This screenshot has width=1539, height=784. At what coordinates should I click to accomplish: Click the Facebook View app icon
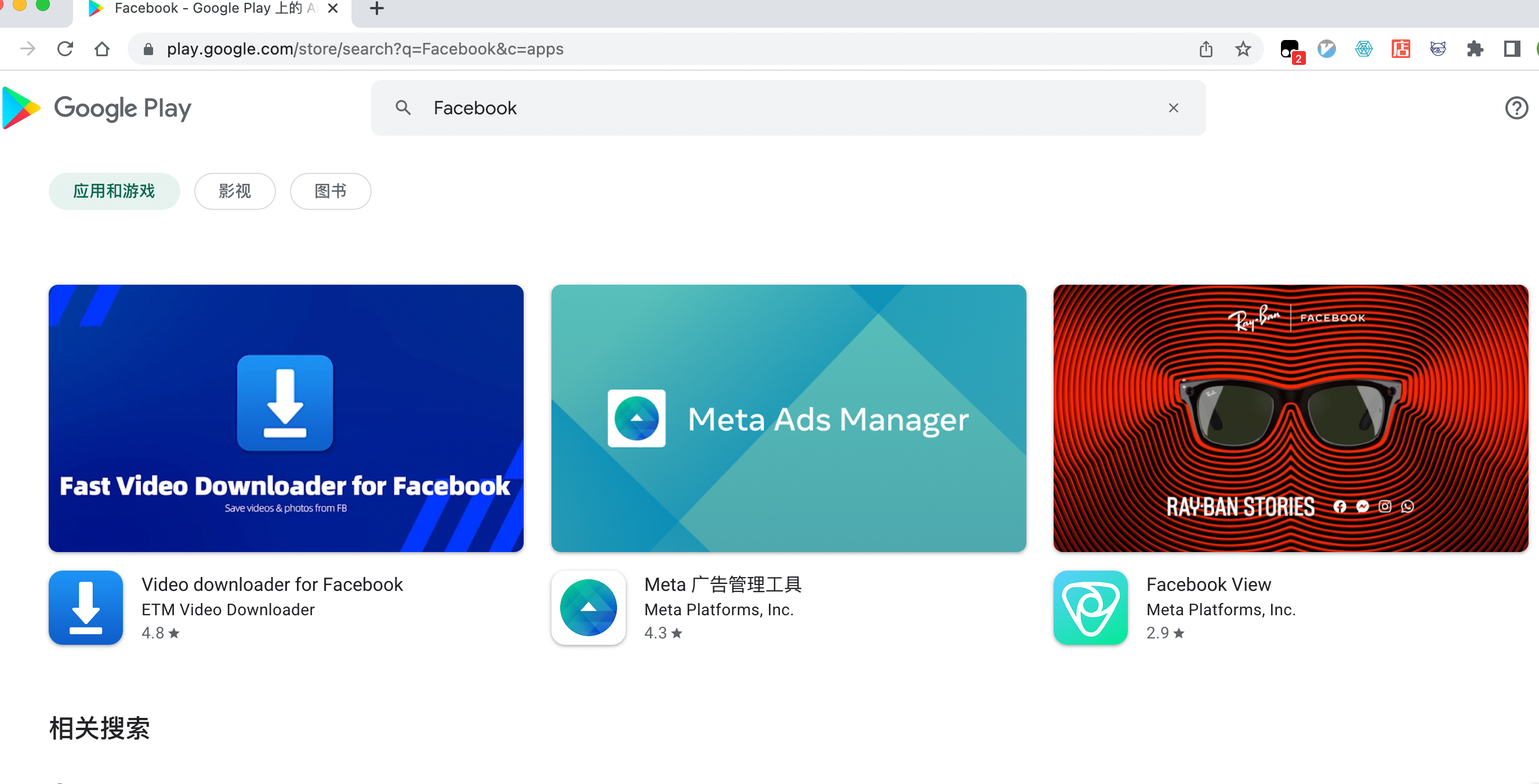click(x=1090, y=608)
